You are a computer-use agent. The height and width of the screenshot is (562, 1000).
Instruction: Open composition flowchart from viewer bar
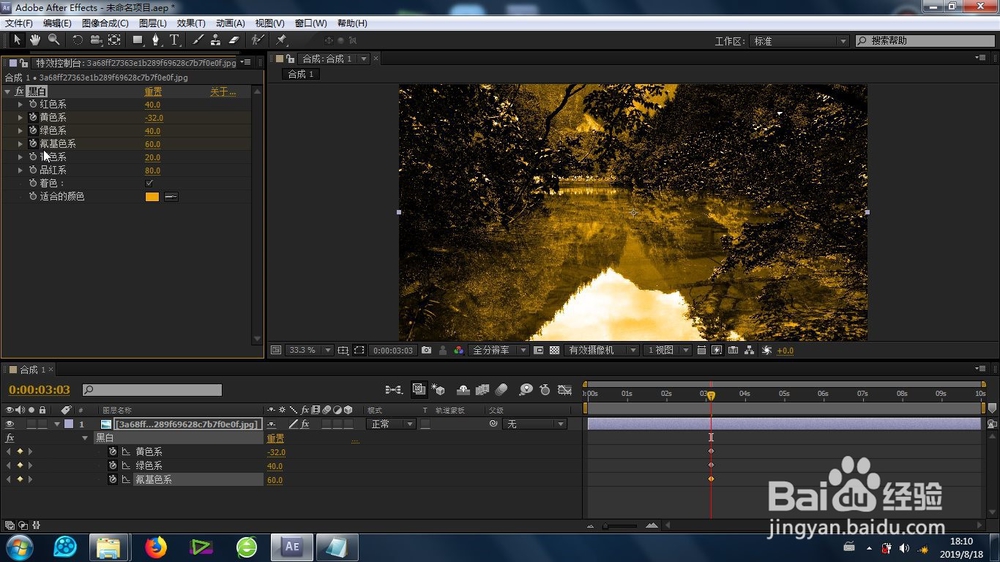(x=749, y=350)
